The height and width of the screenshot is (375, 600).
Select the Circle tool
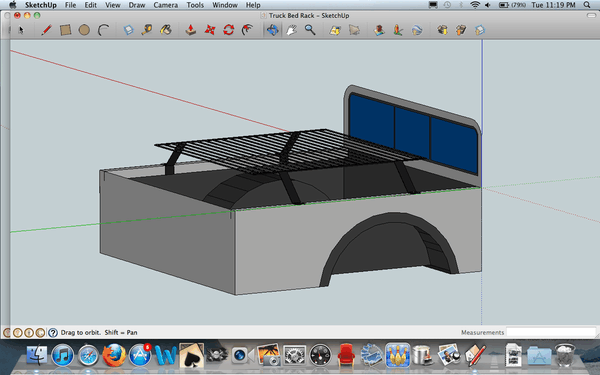coord(84,30)
